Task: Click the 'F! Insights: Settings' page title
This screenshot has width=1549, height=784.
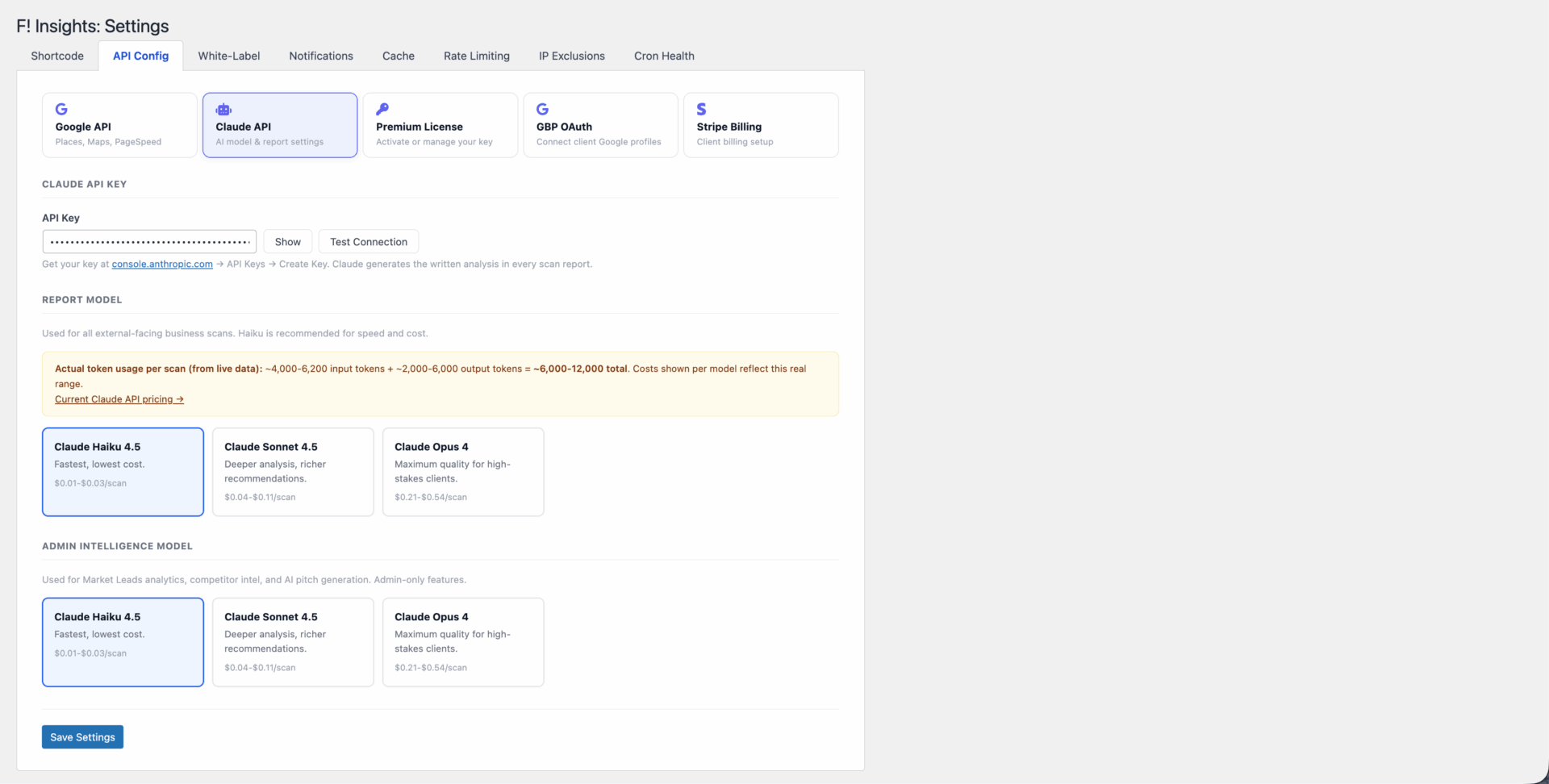Action: 93,26
